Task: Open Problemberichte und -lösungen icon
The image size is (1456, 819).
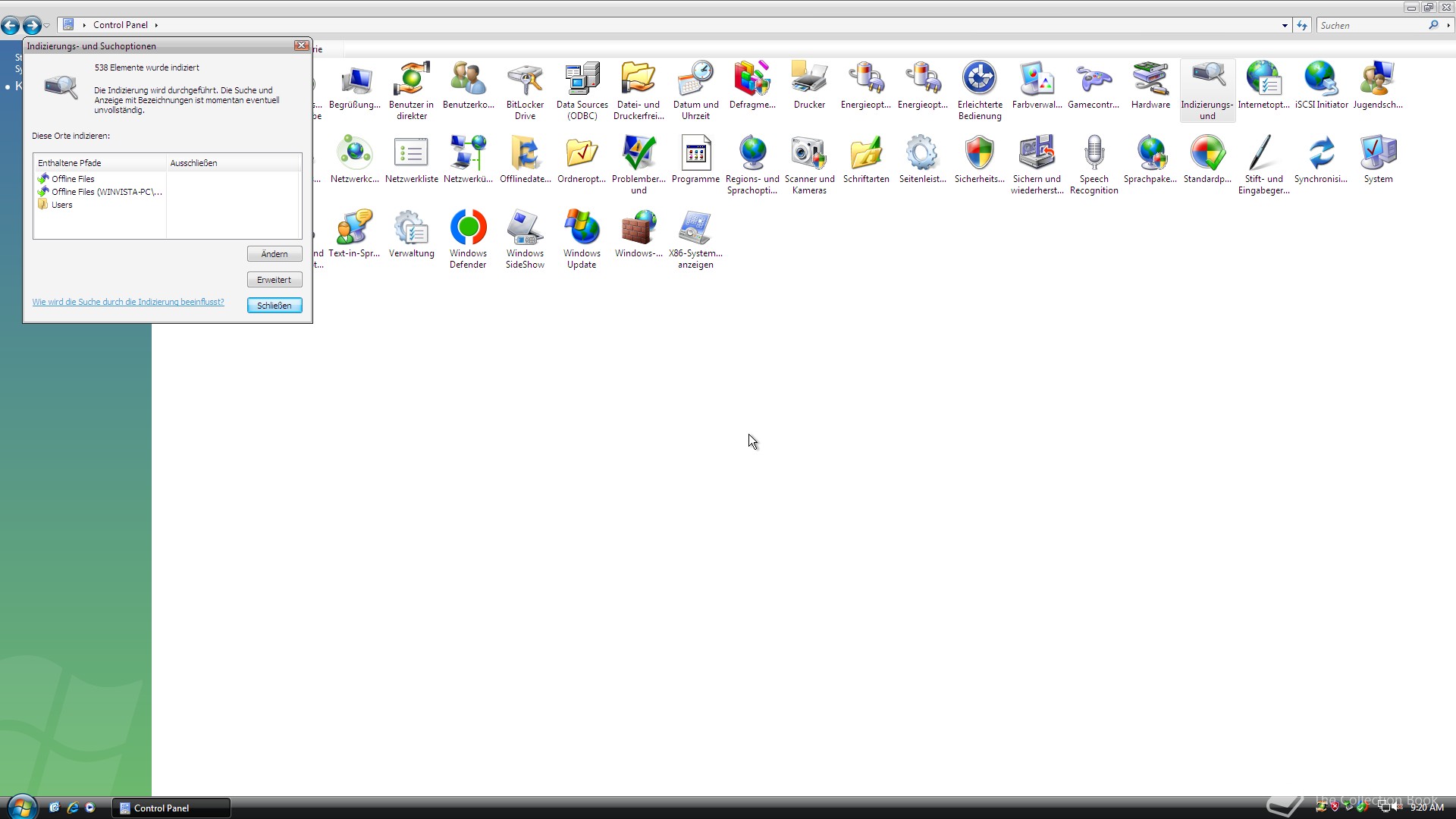Action: pos(639,165)
